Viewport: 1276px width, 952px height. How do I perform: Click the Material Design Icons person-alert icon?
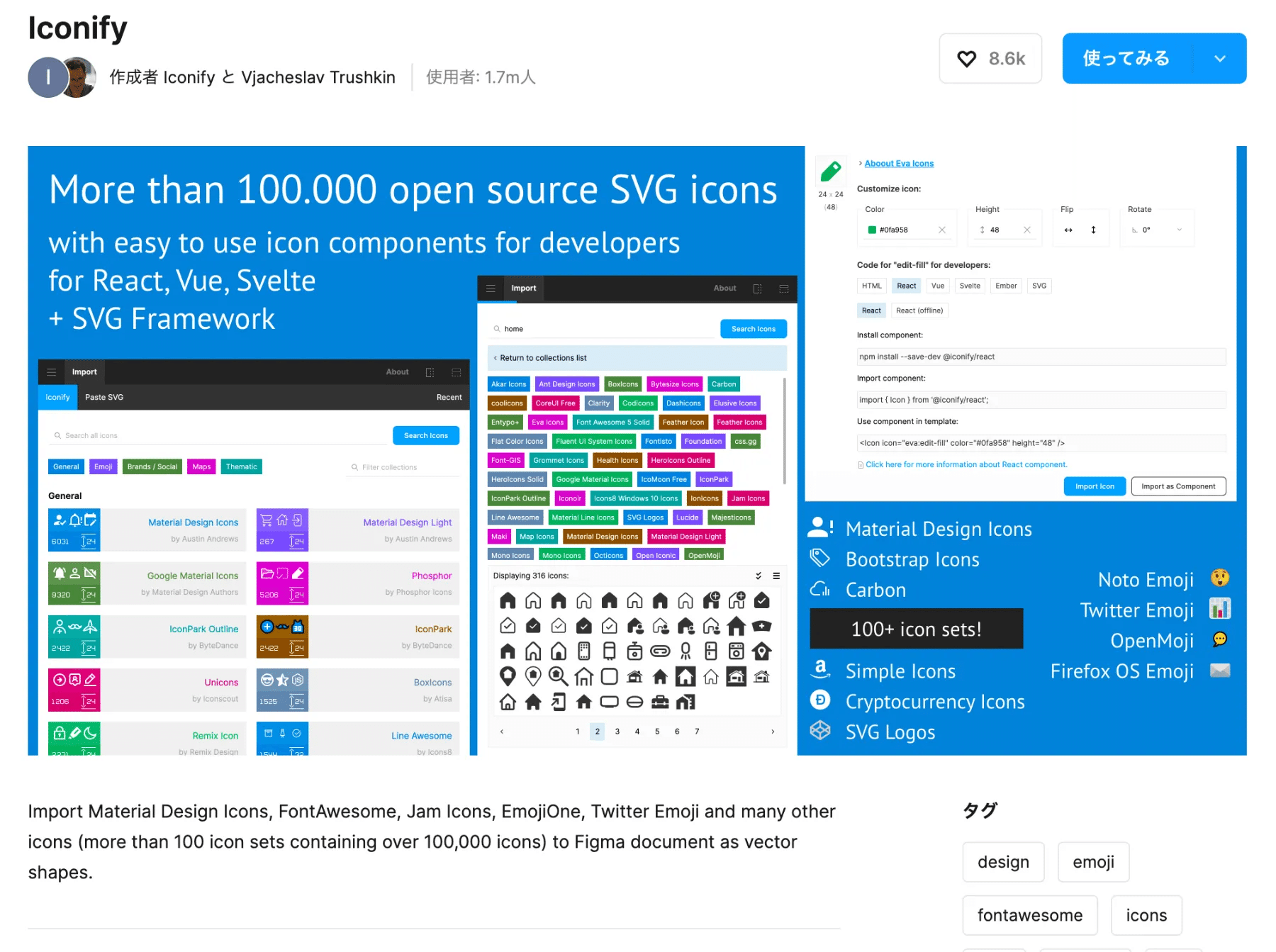(820, 527)
